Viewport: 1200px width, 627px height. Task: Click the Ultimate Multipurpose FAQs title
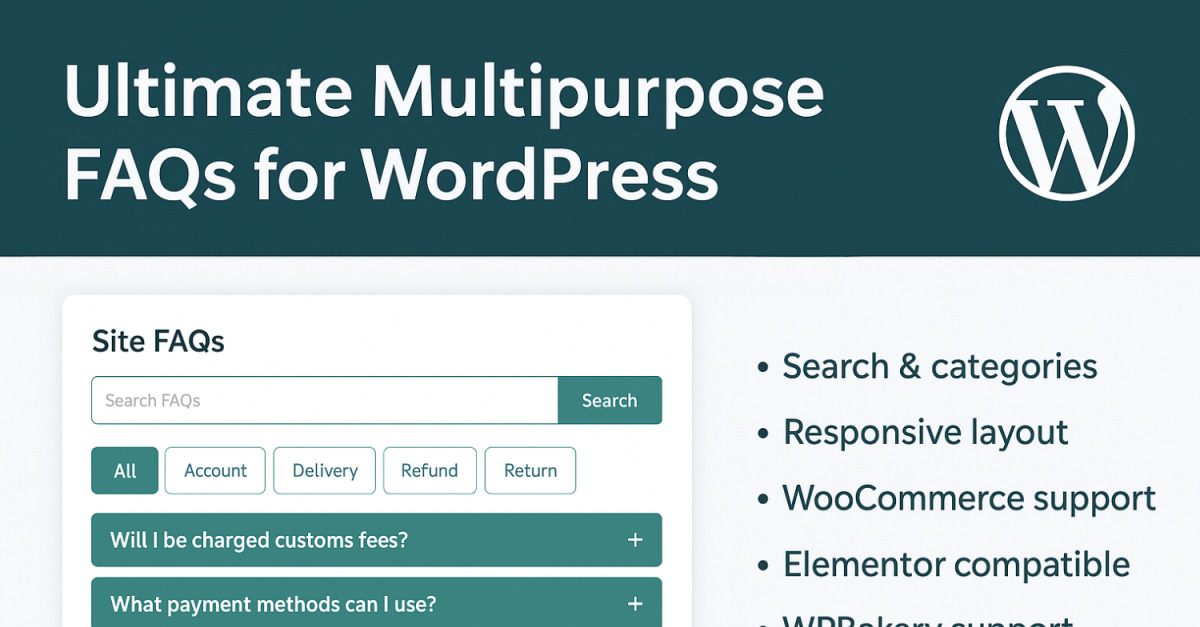[443, 133]
